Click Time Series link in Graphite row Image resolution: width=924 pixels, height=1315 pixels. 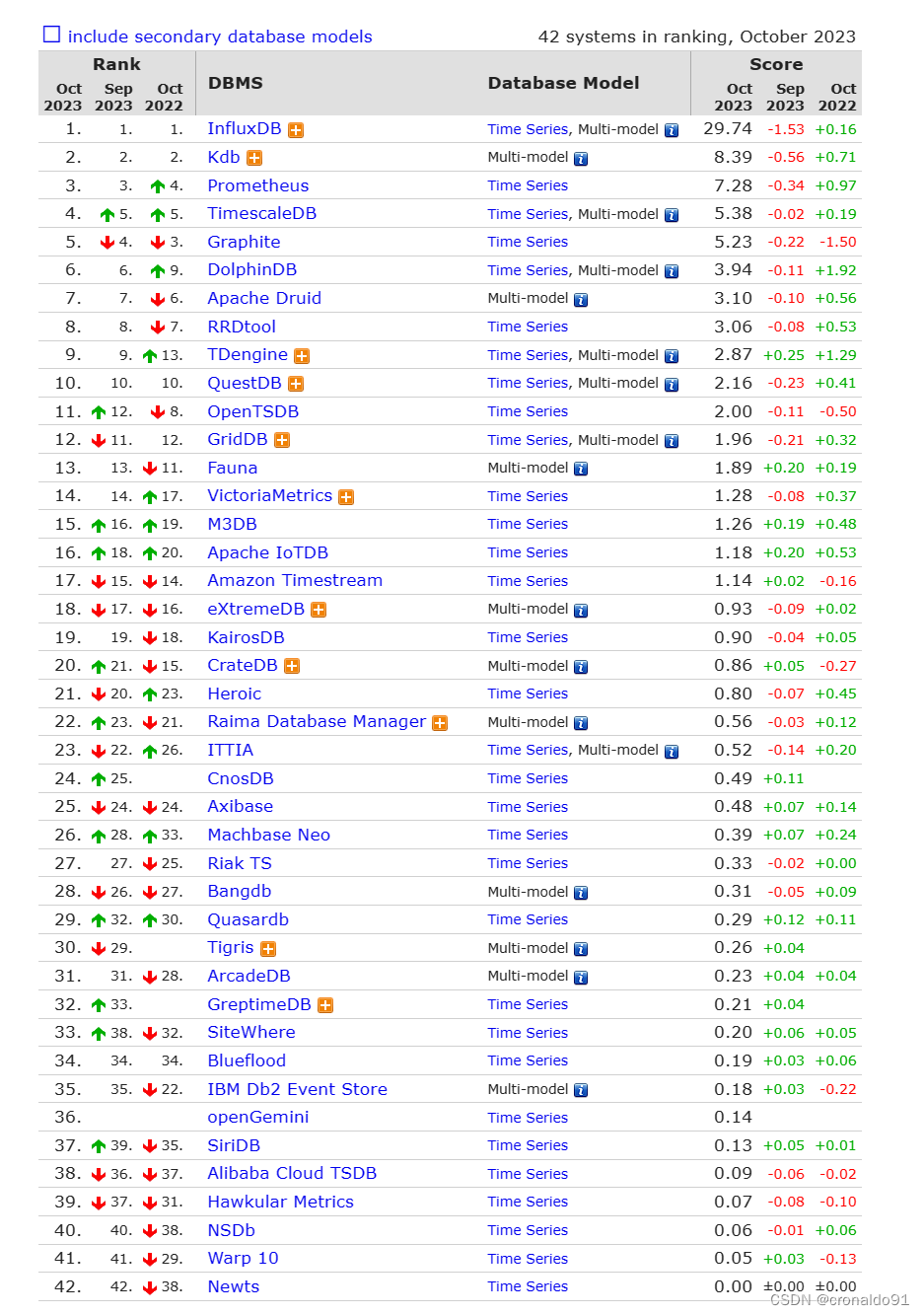tap(528, 242)
